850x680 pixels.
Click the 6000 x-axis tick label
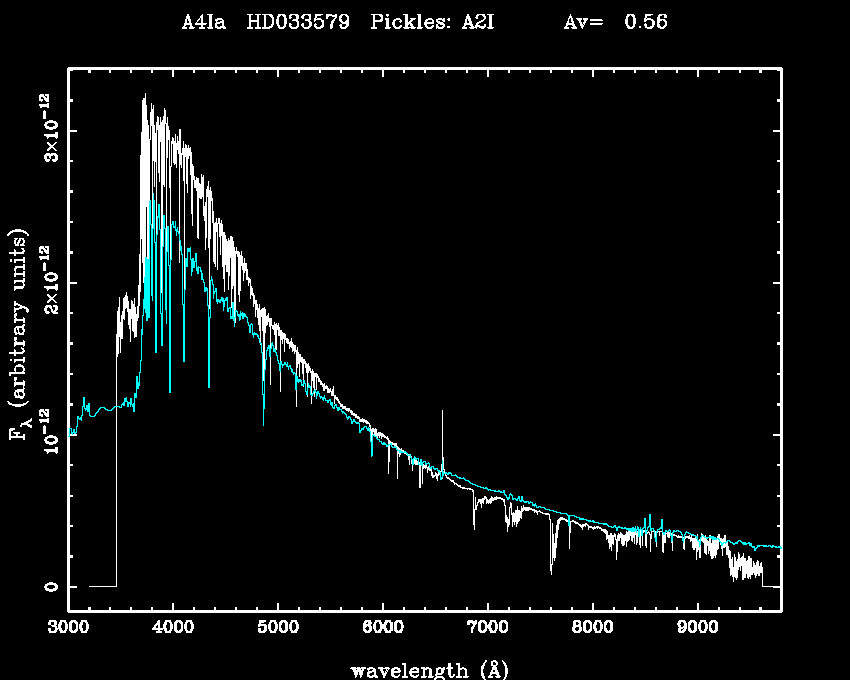[x=383, y=628]
